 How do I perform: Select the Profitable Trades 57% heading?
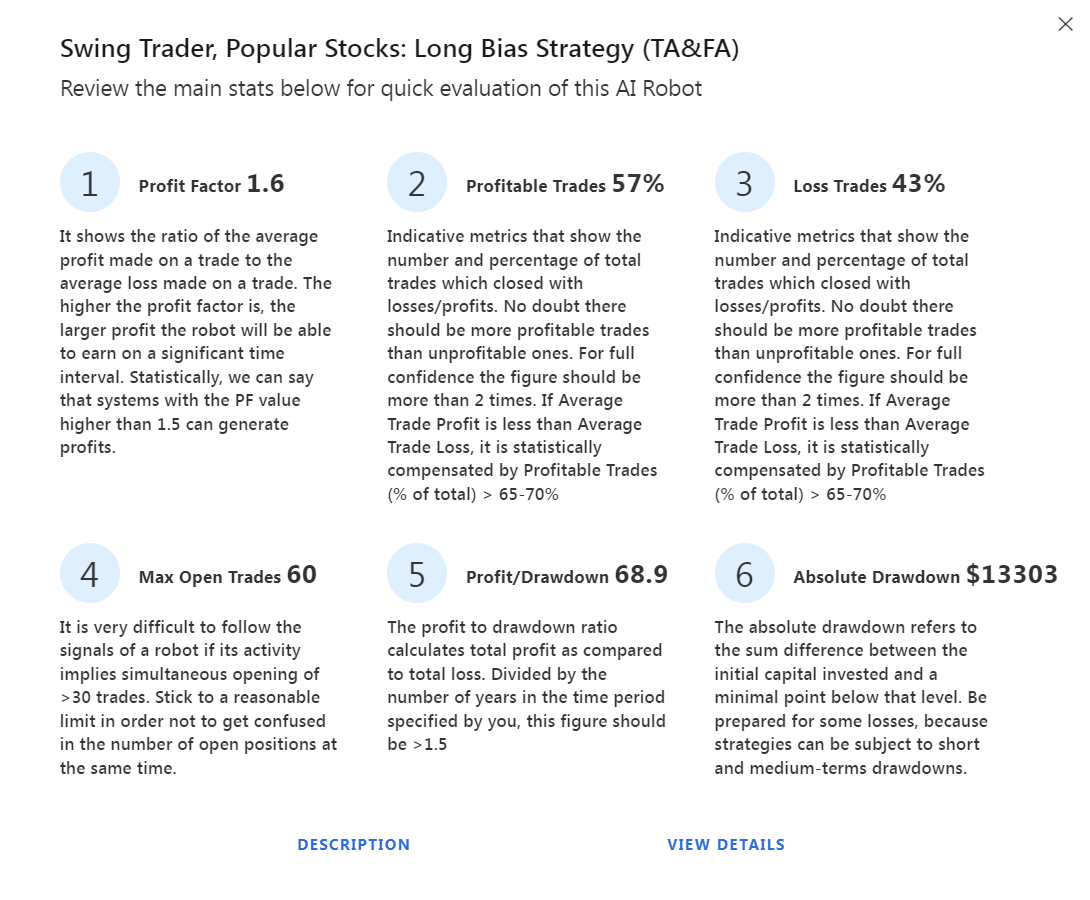coord(565,184)
